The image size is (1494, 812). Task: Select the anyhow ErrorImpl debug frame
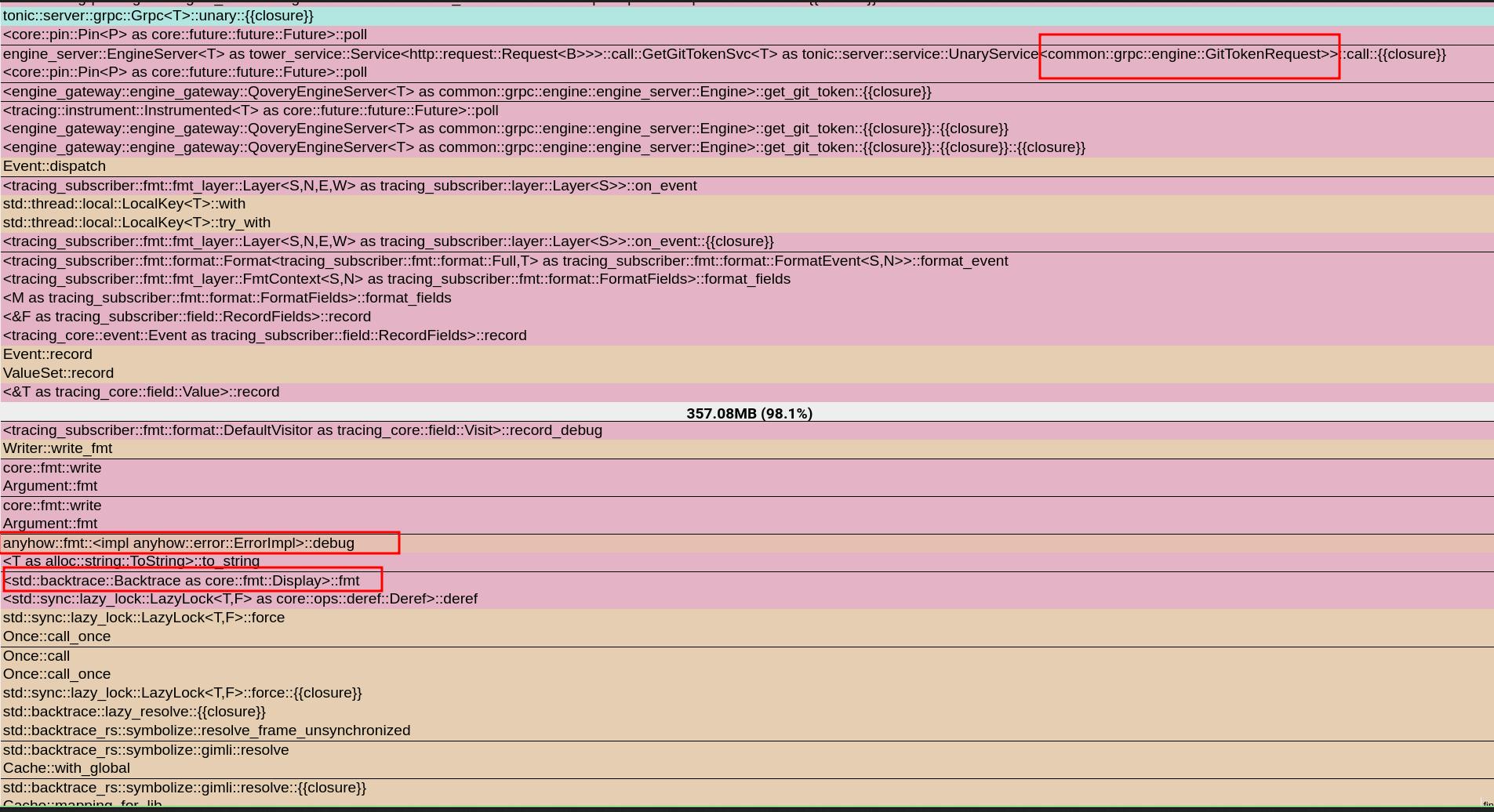coord(747,543)
